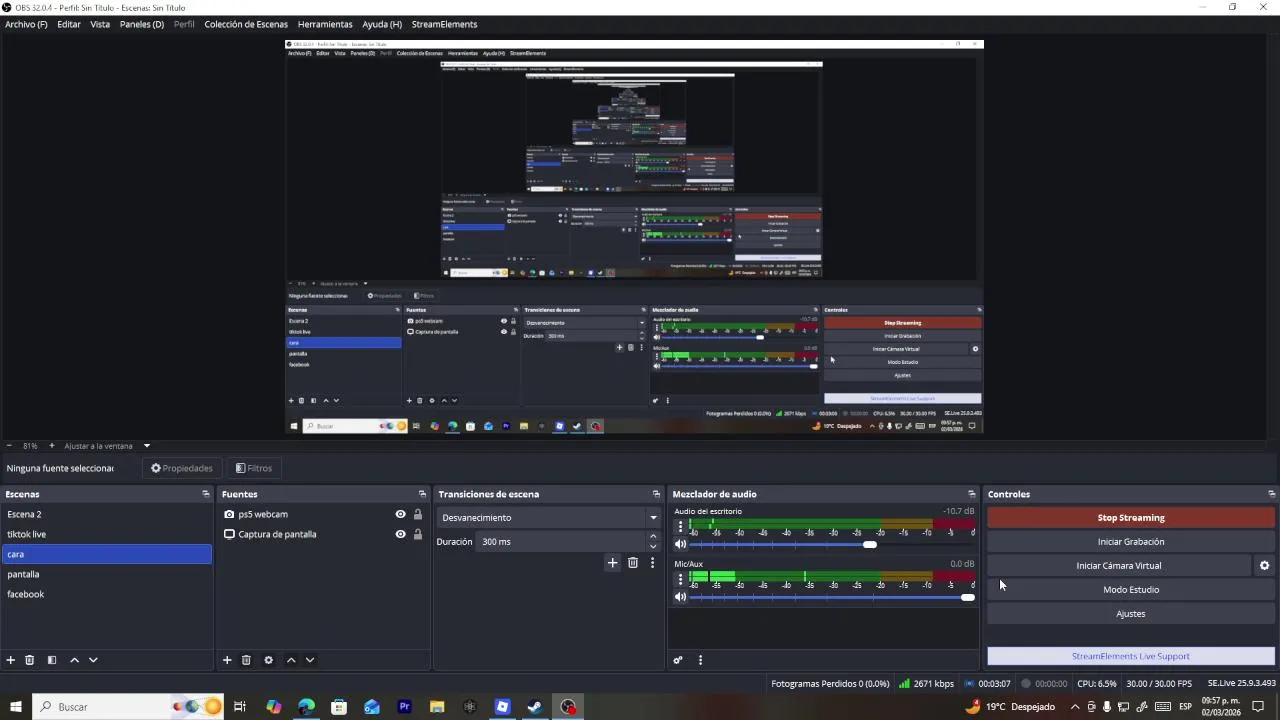Move scene up with the arrow icon

[74, 660]
